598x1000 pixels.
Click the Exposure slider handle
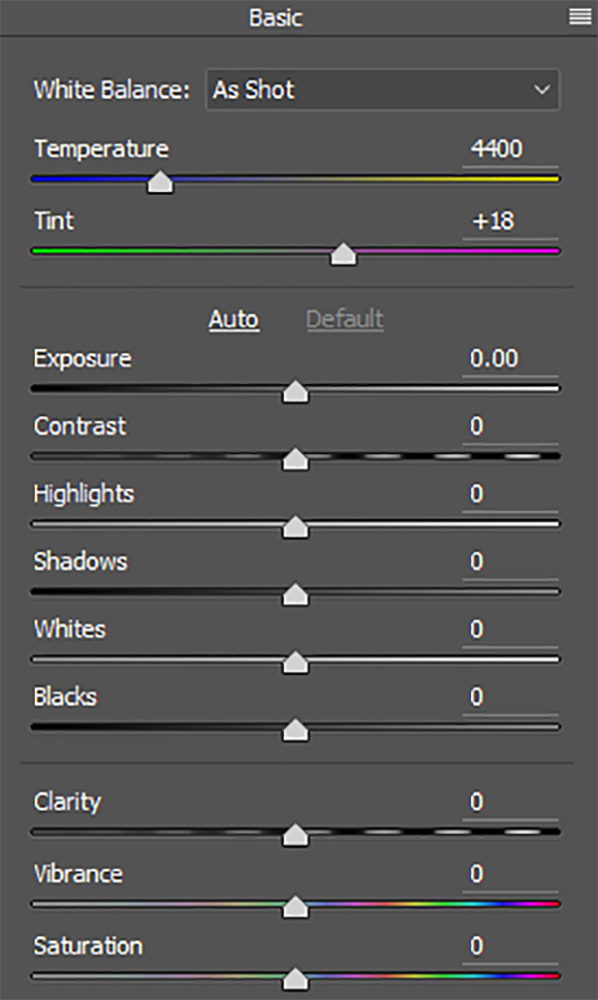[295, 392]
